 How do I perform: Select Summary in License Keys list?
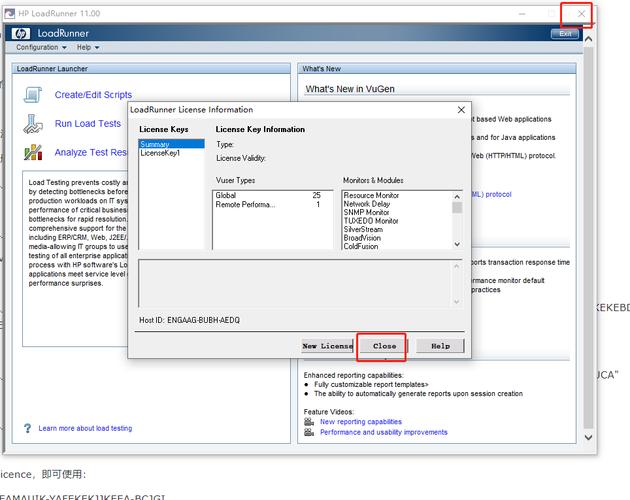(x=155, y=144)
